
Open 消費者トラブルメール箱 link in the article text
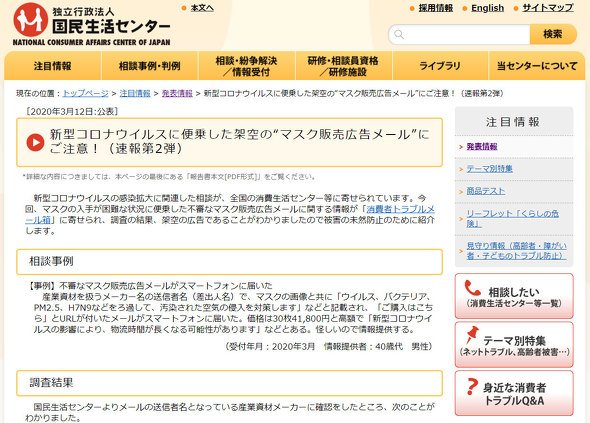[x=400, y=209]
